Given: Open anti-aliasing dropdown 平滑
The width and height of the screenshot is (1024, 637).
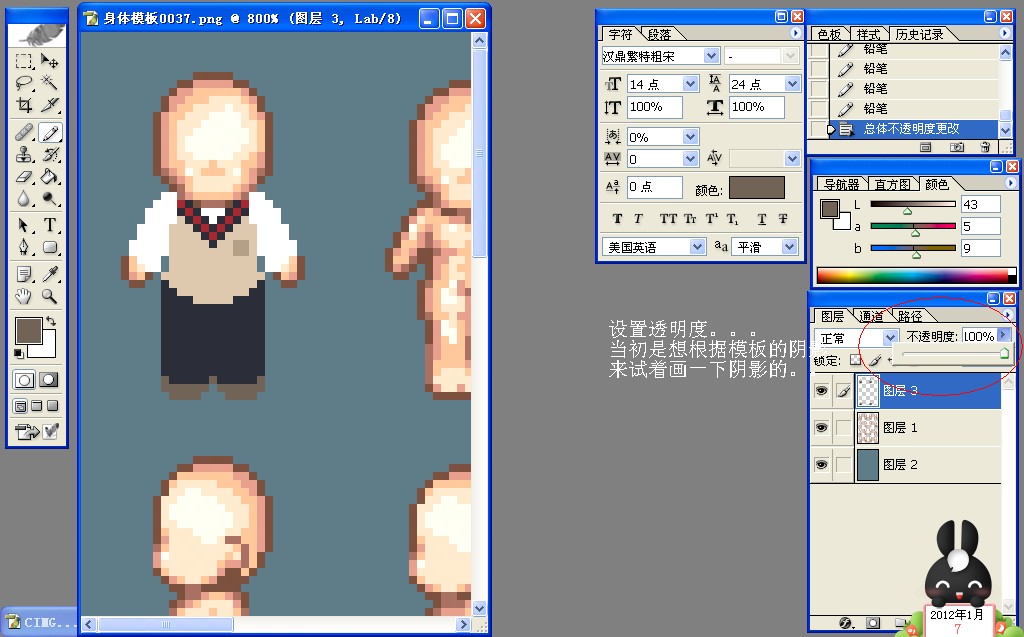Looking at the screenshot, I should [790, 247].
